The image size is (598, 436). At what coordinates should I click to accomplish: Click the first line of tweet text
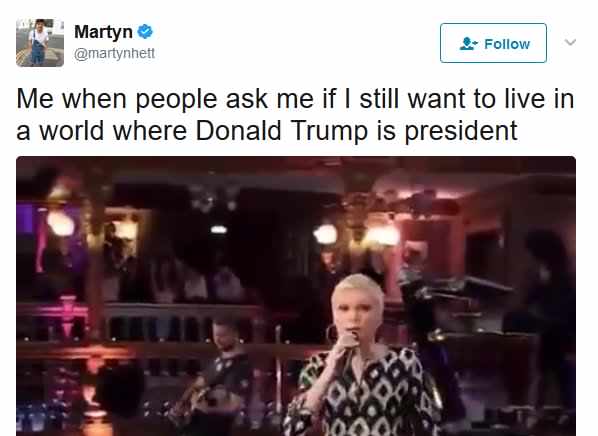[x=295, y=99]
